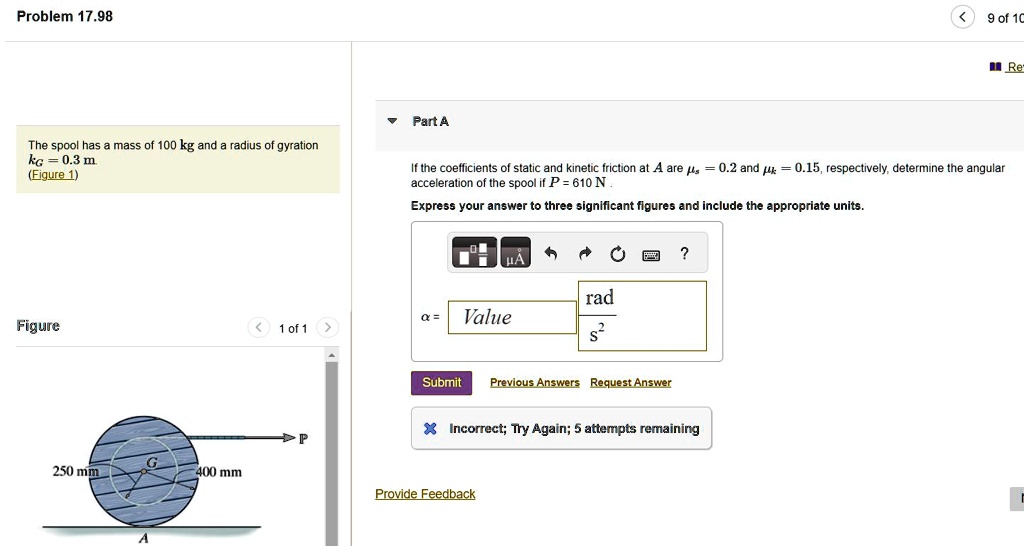The height and width of the screenshot is (546, 1024).
Task: Open the Greek symbols and units palette
Action: 515,253
